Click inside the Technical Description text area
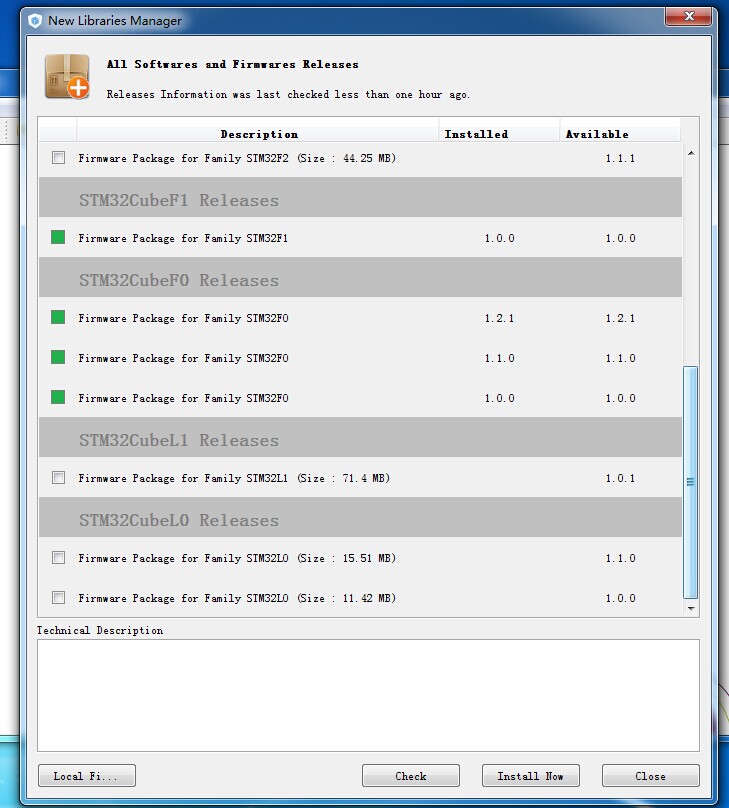Screen dimensions: 729x808 [x=368, y=695]
